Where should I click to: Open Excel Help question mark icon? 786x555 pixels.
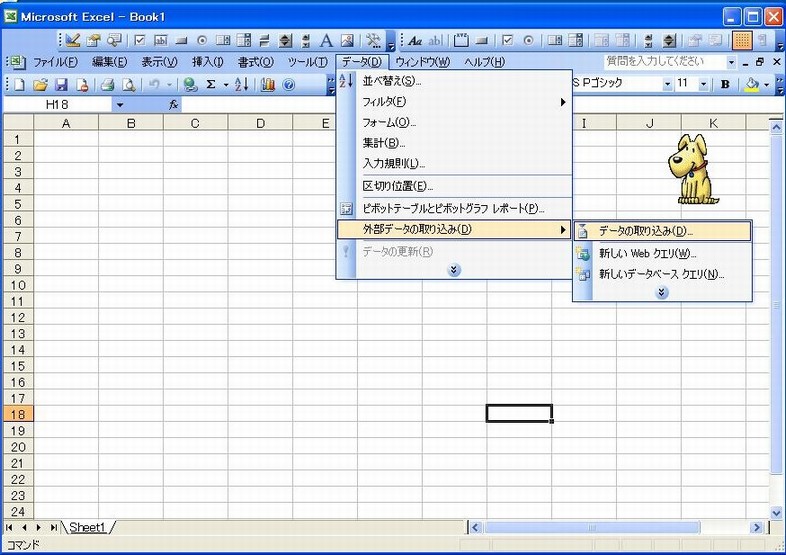point(289,85)
